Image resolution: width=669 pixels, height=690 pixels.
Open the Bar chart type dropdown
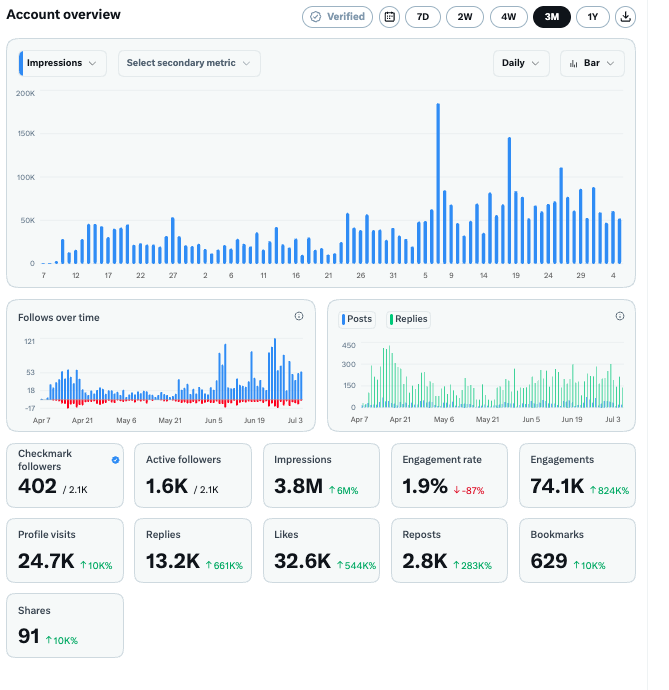click(x=592, y=63)
